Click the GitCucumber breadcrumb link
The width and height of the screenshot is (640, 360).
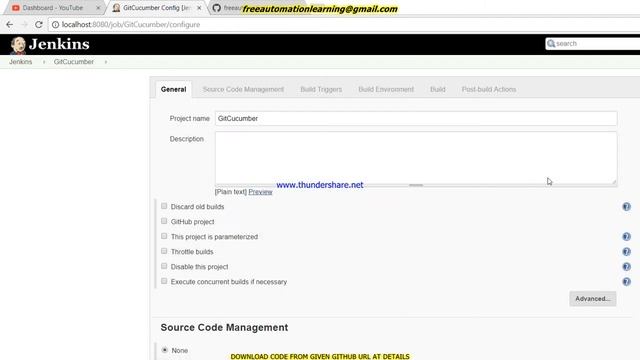click(74, 62)
